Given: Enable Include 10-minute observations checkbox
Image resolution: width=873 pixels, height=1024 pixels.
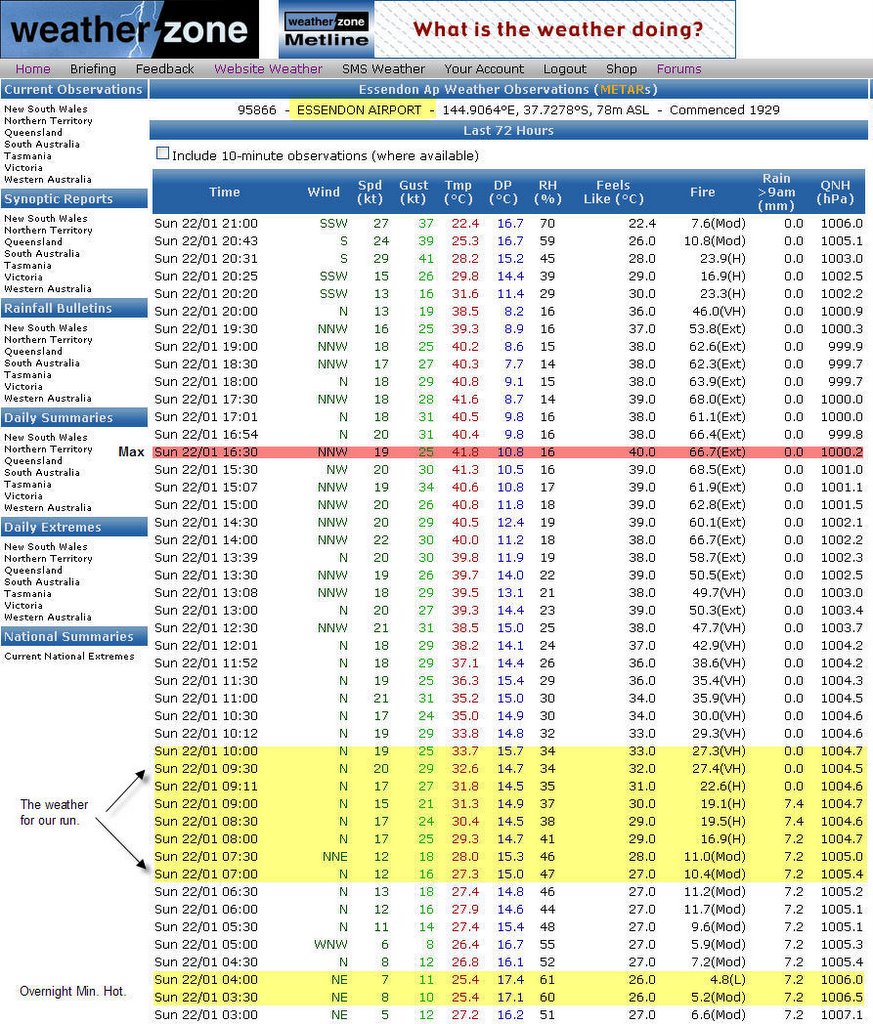Looking at the screenshot, I should [163, 153].
